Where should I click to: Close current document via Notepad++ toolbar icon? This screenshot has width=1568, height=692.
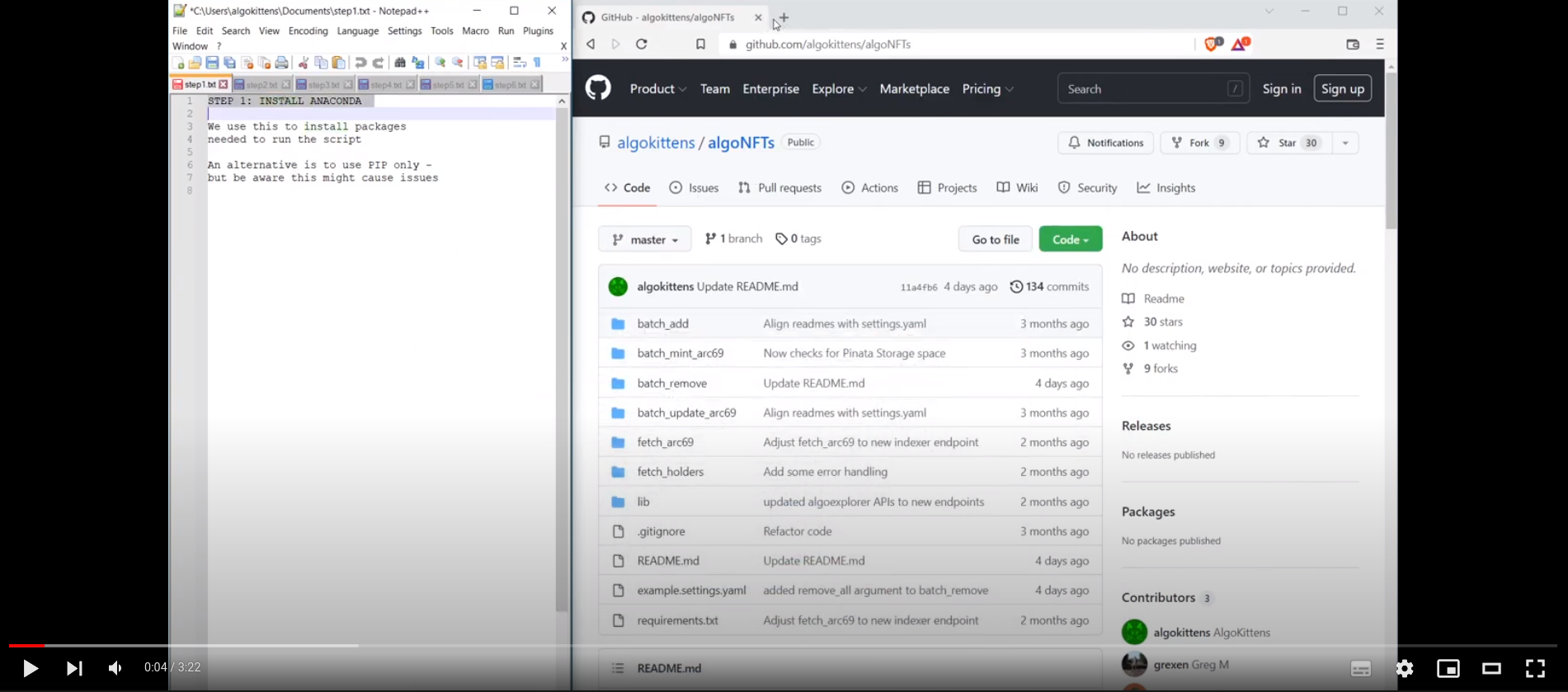247,63
